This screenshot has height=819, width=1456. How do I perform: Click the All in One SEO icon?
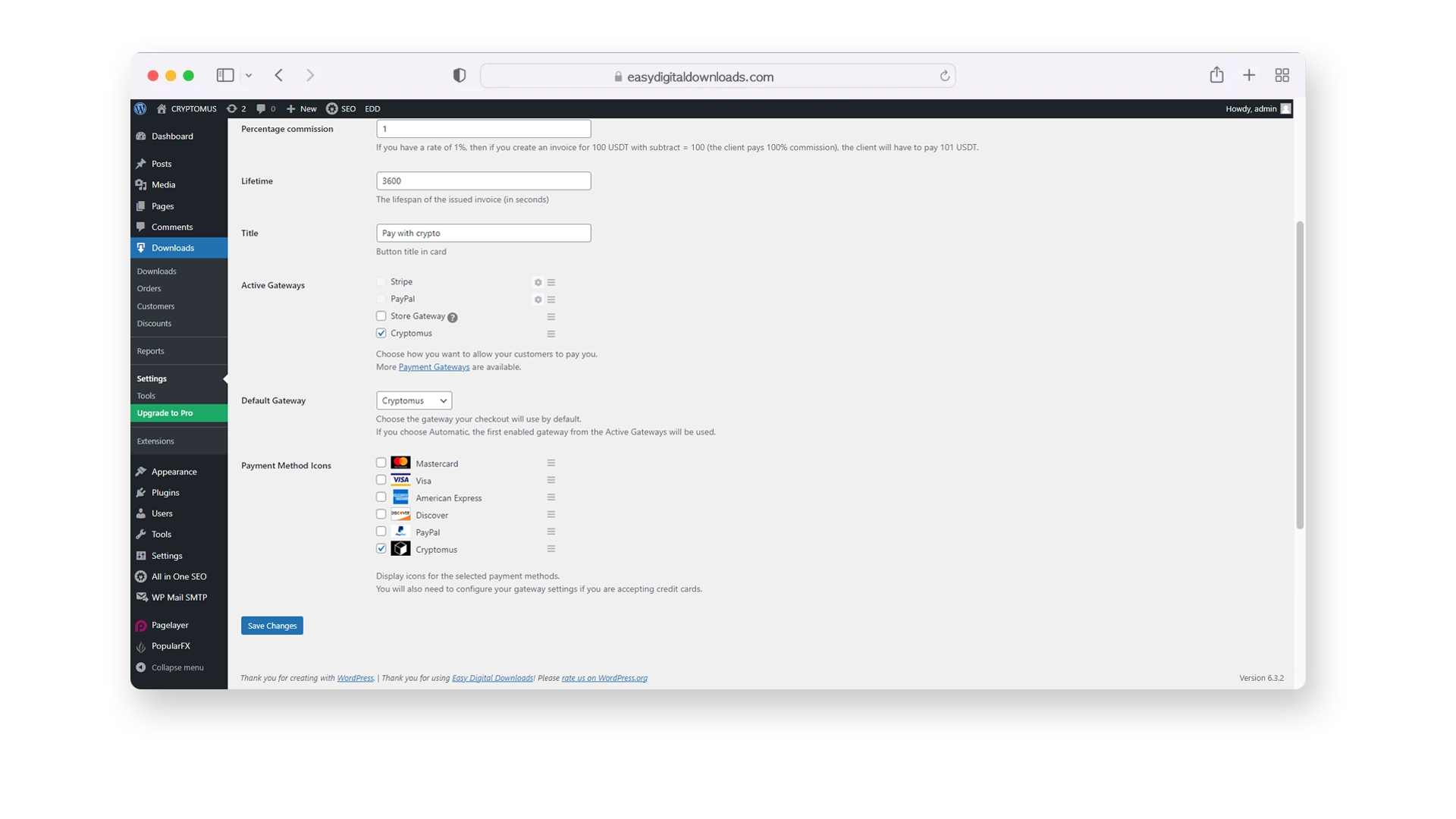pos(141,575)
